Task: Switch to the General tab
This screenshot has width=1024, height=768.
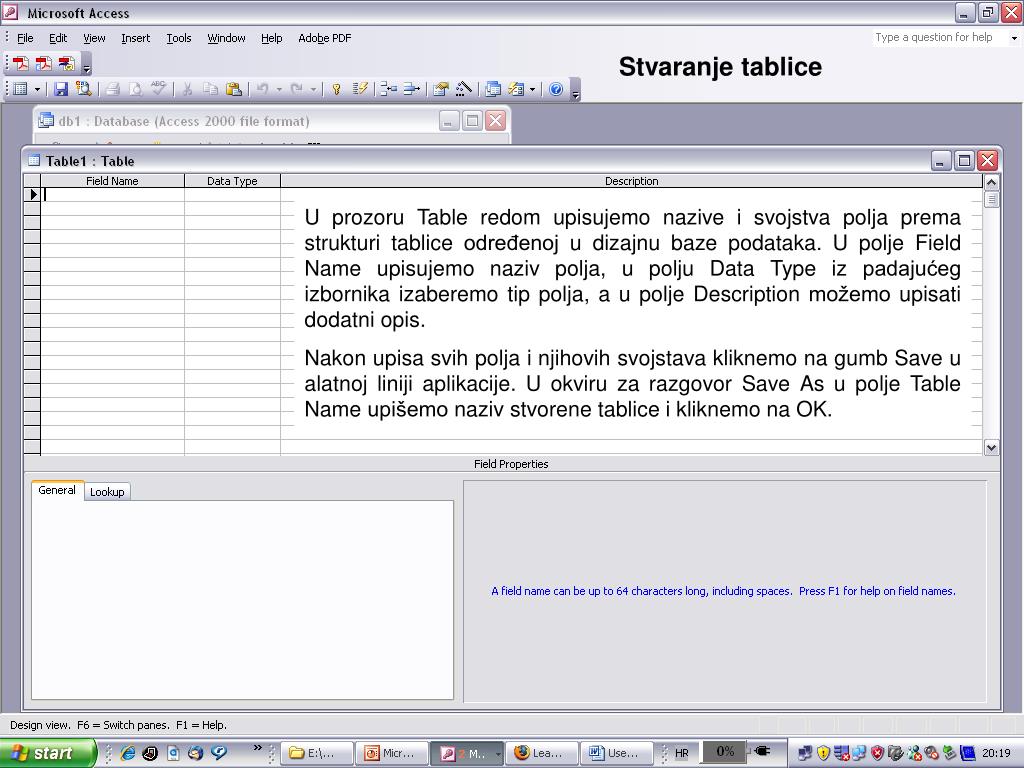Action: [x=57, y=490]
